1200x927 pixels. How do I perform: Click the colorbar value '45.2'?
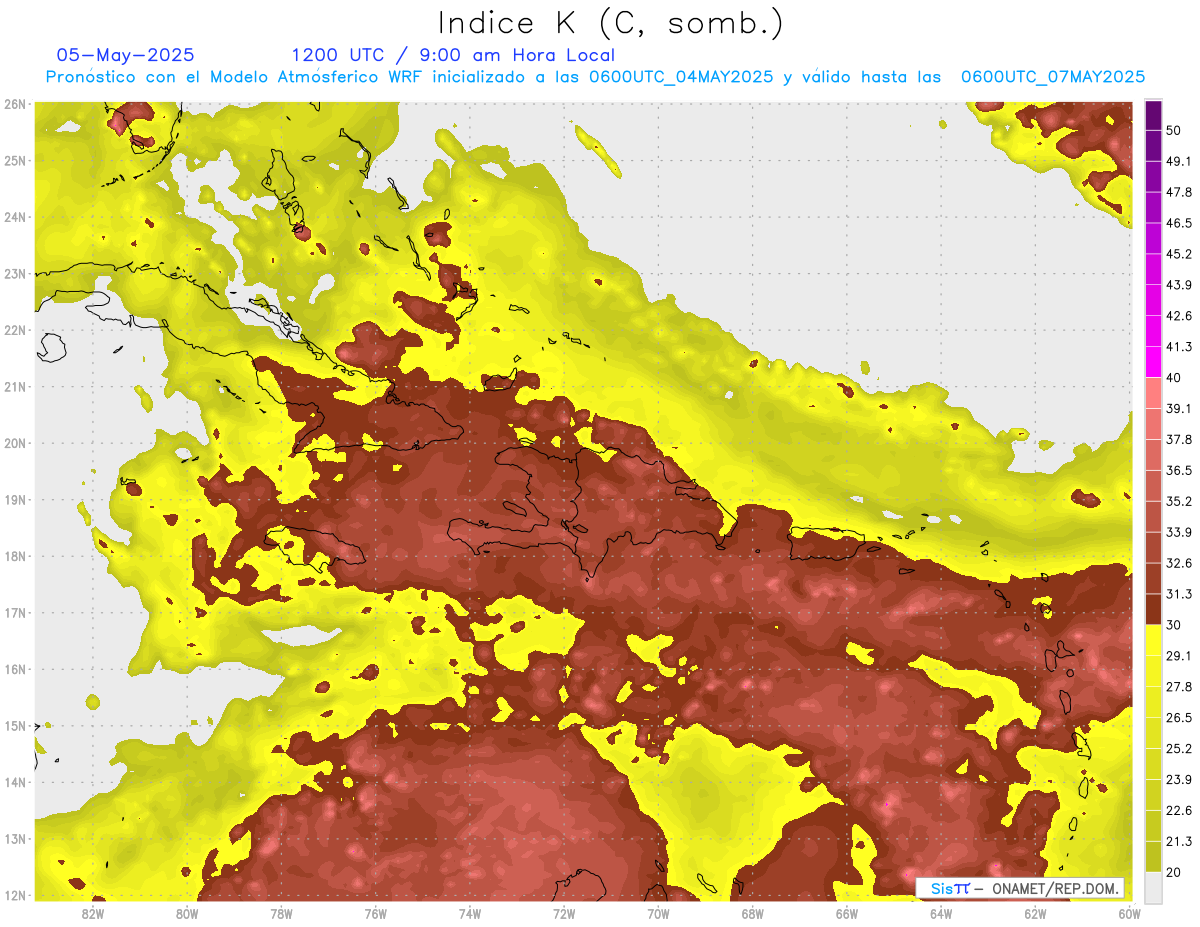click(1179, 254)
